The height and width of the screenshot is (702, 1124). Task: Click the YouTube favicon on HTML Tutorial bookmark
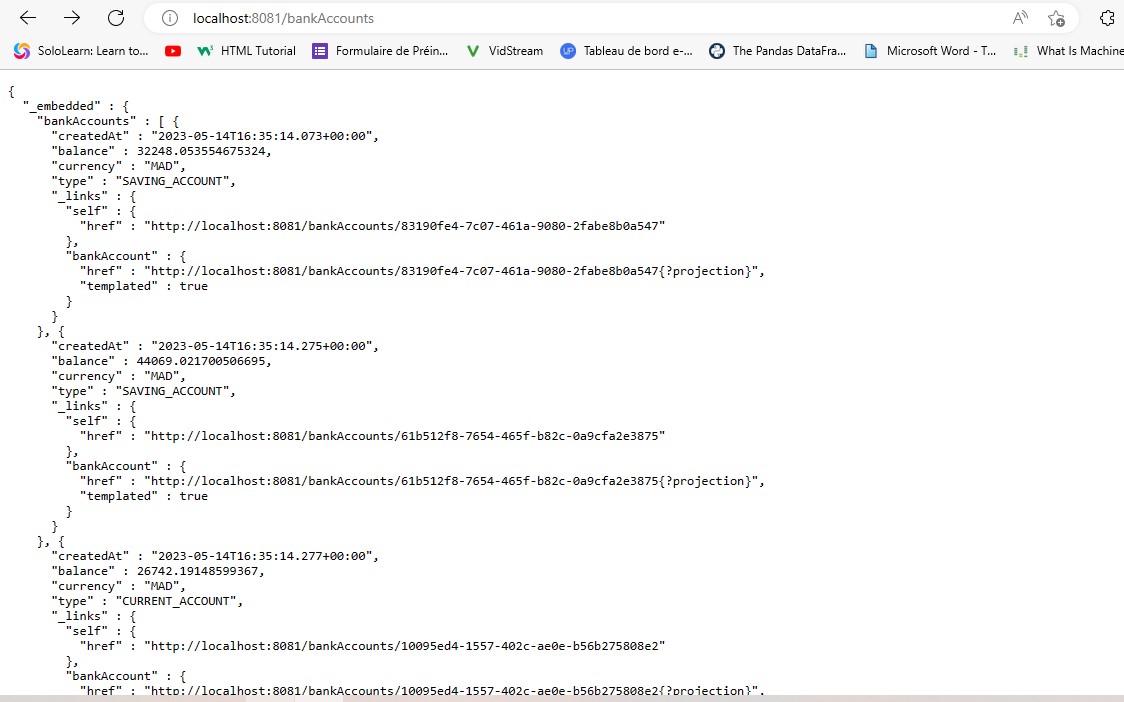tap(173, 51)
